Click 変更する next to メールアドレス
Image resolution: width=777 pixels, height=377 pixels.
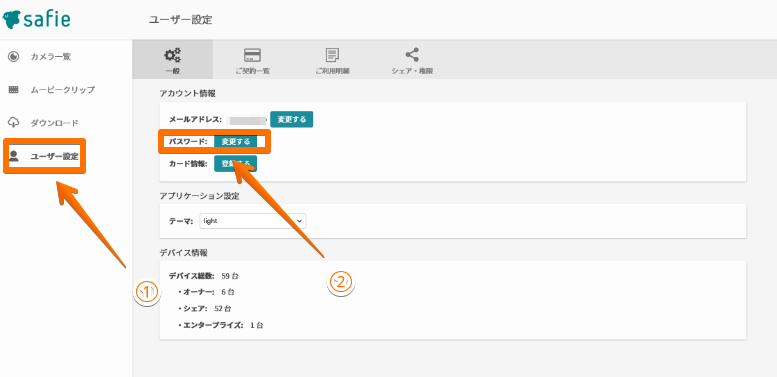[x=291, y=119]
